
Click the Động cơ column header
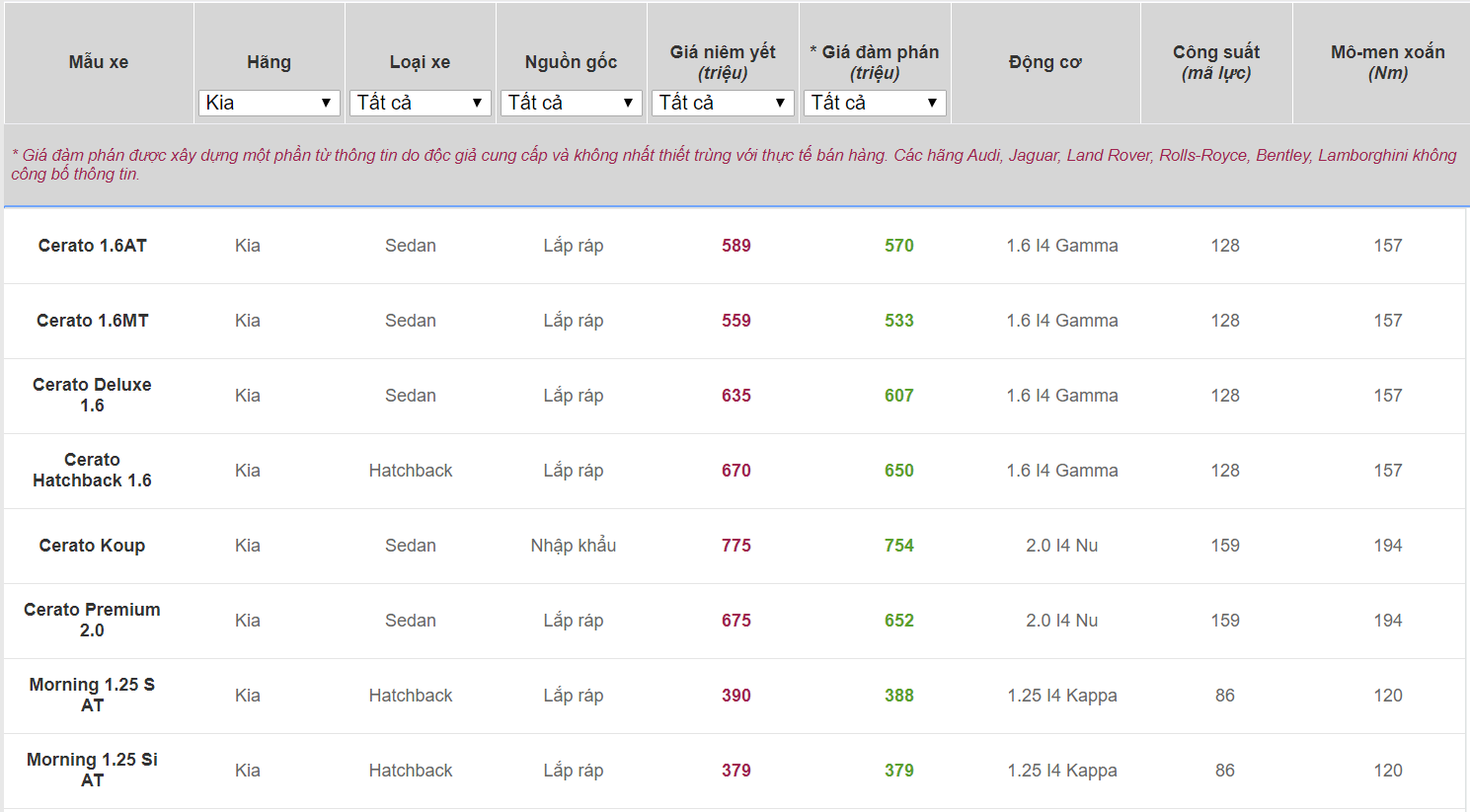click(1044, 62)
